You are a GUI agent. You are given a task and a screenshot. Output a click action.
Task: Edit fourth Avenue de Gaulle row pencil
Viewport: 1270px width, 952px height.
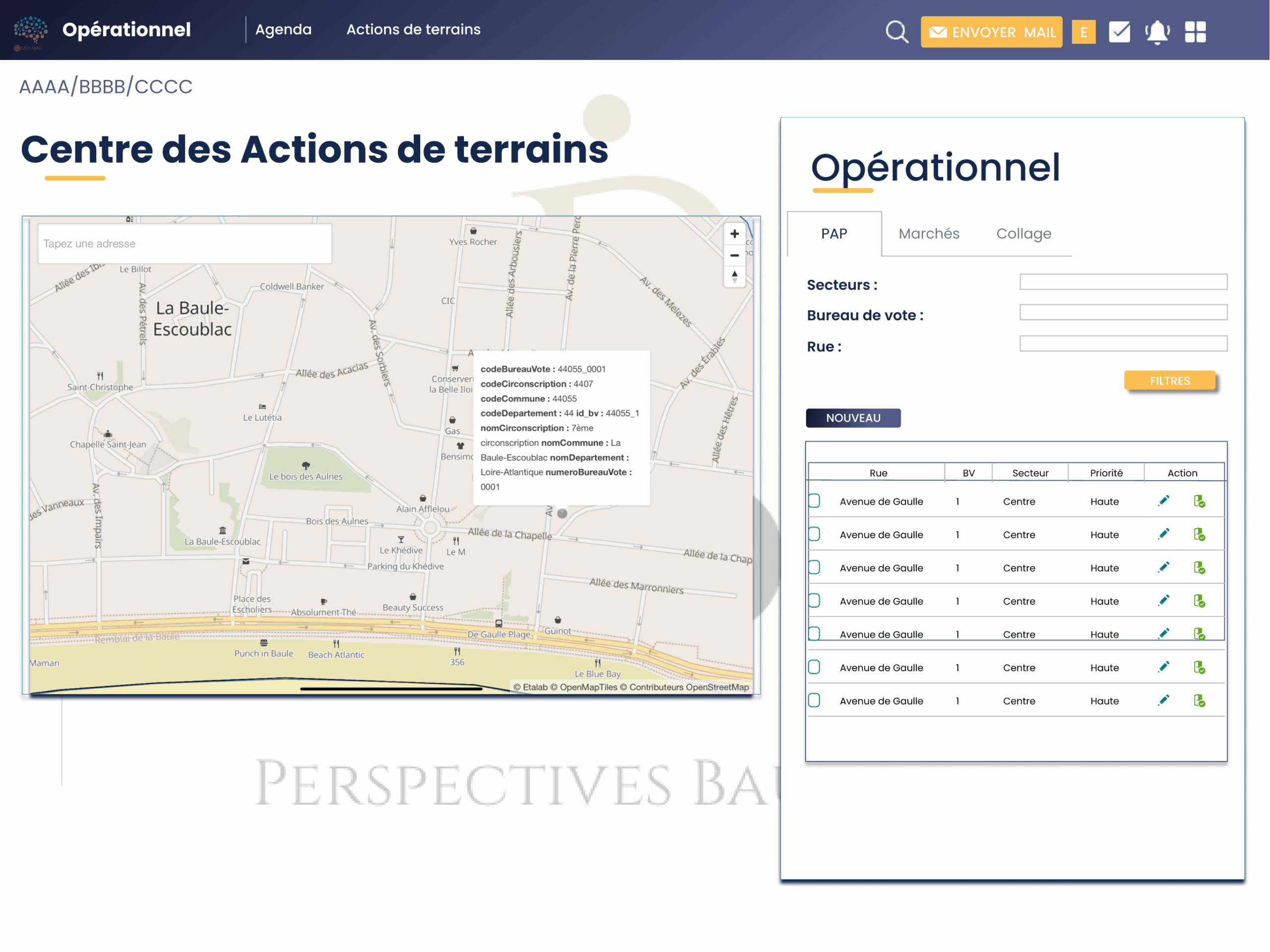coord(1163,601)
